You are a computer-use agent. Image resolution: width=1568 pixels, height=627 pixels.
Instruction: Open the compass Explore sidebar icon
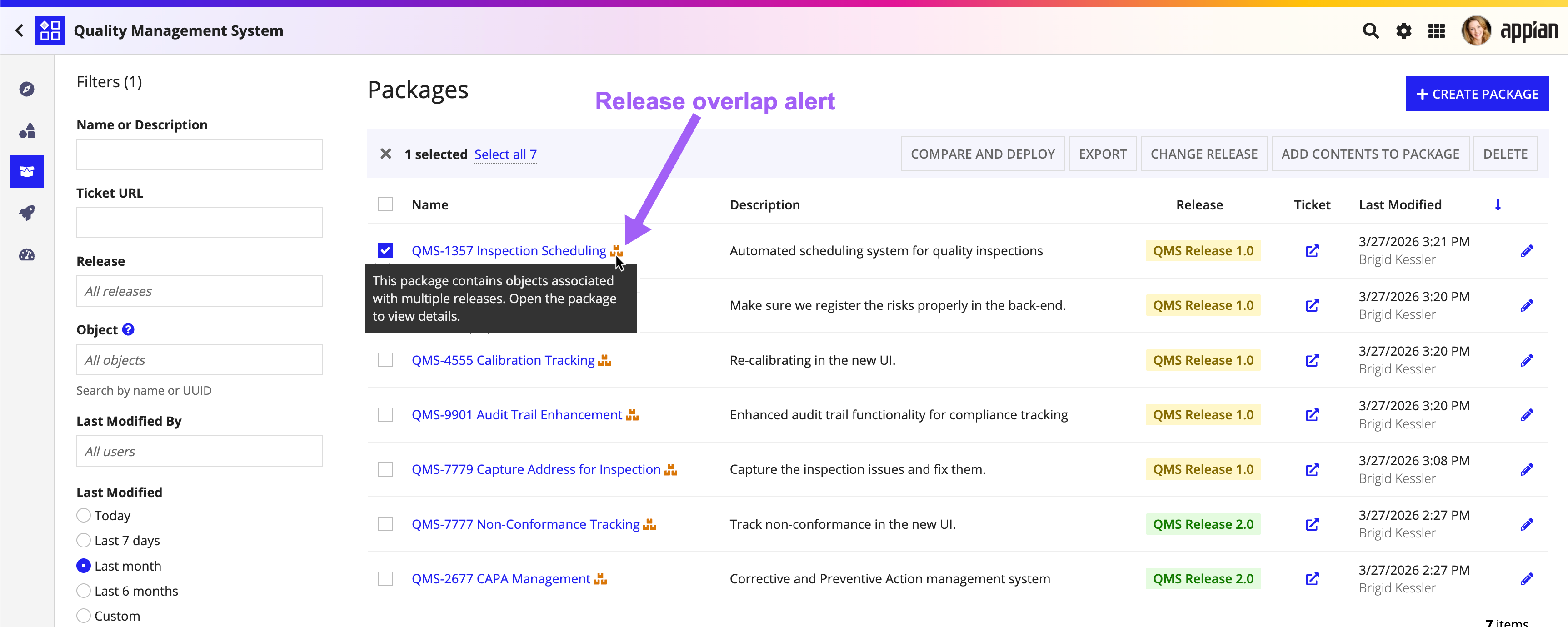(27, 90)
